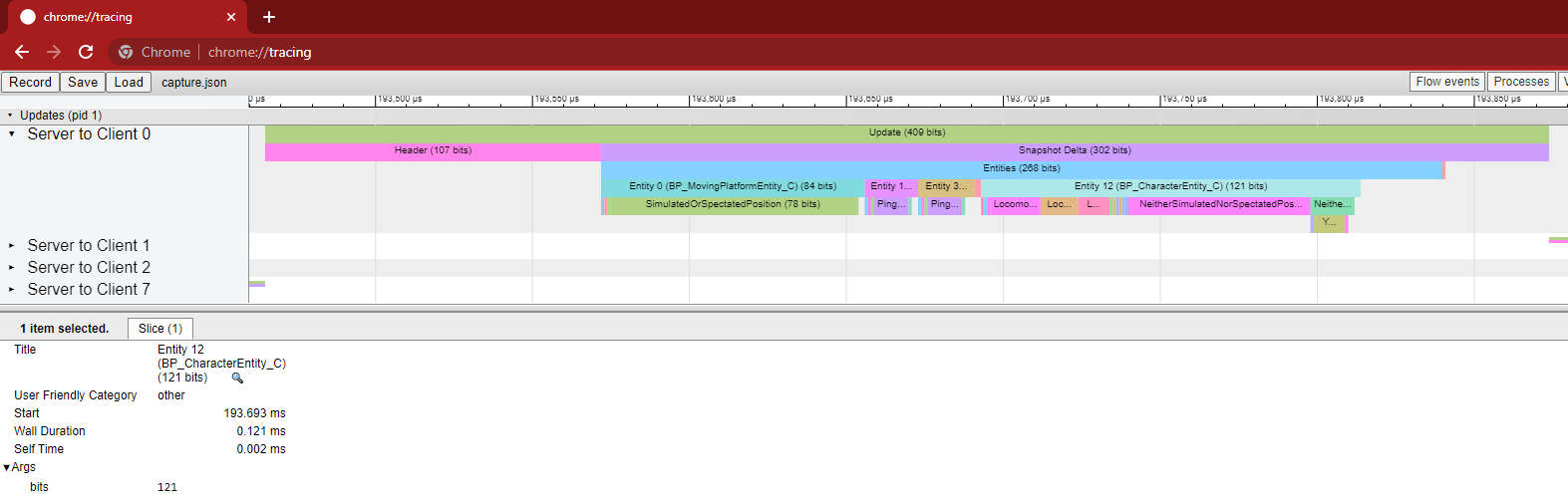This screenshot has height=500, width=1568.
Task: Click the Save button
Action: [83, 83]
